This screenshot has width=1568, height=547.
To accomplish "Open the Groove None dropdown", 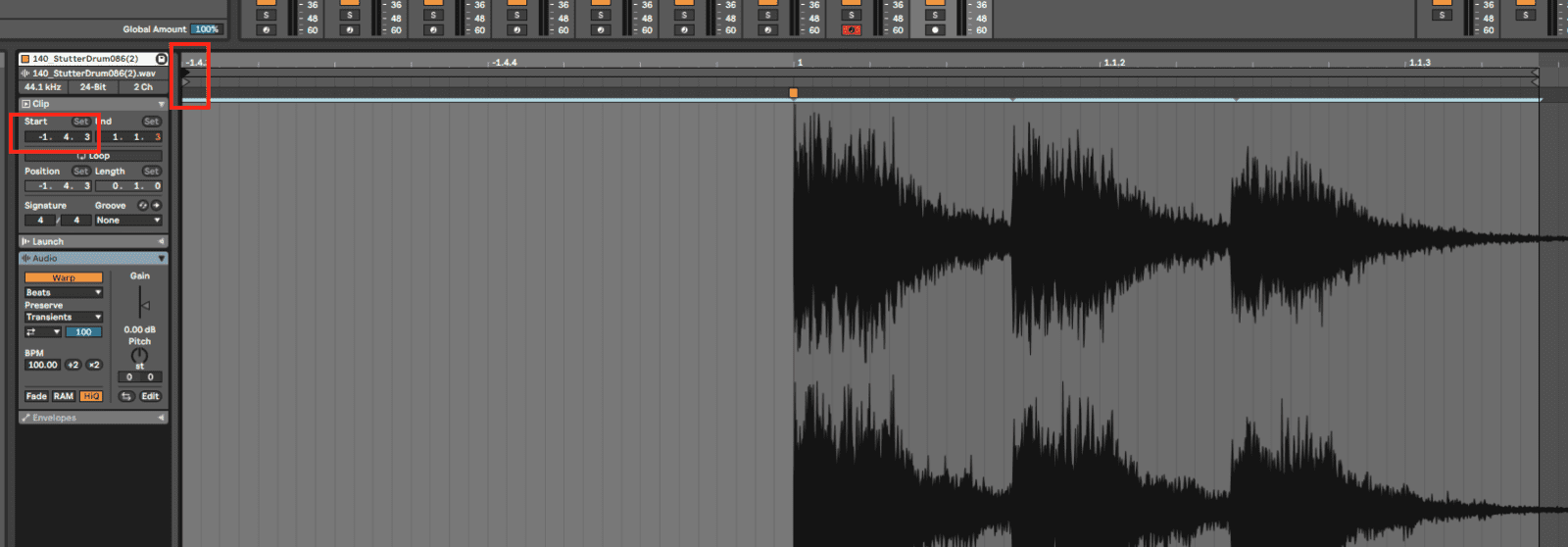I will pyautogui.click(x=128, y=221).
